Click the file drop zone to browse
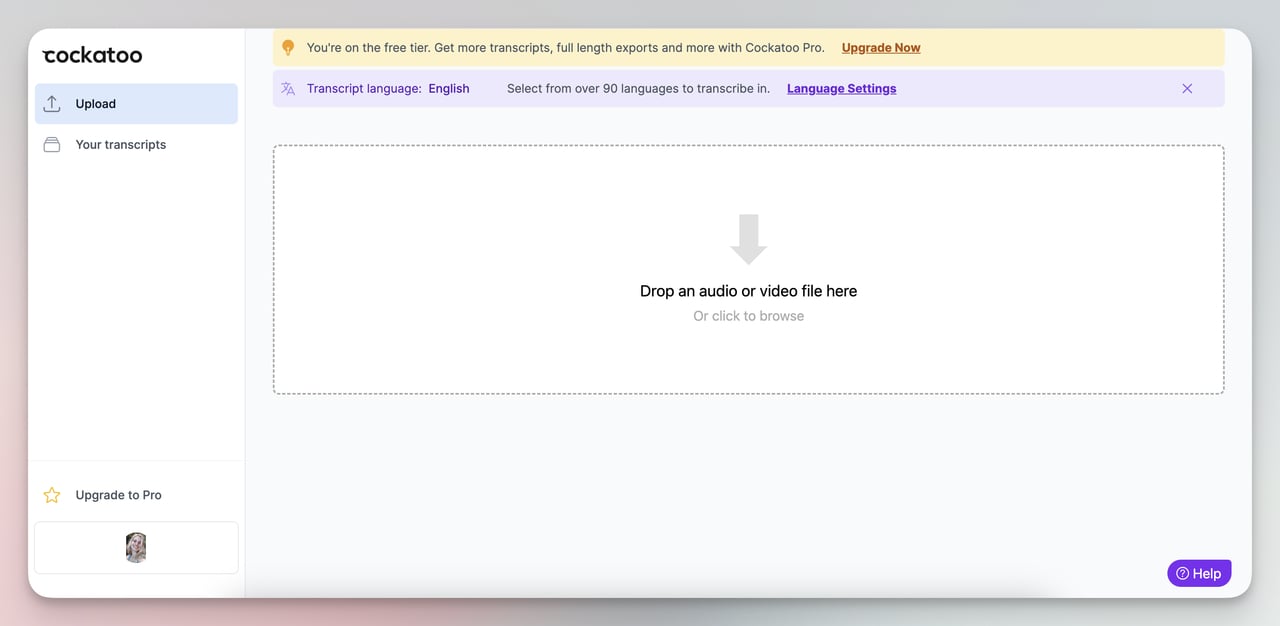 click(x=748, y=270)
